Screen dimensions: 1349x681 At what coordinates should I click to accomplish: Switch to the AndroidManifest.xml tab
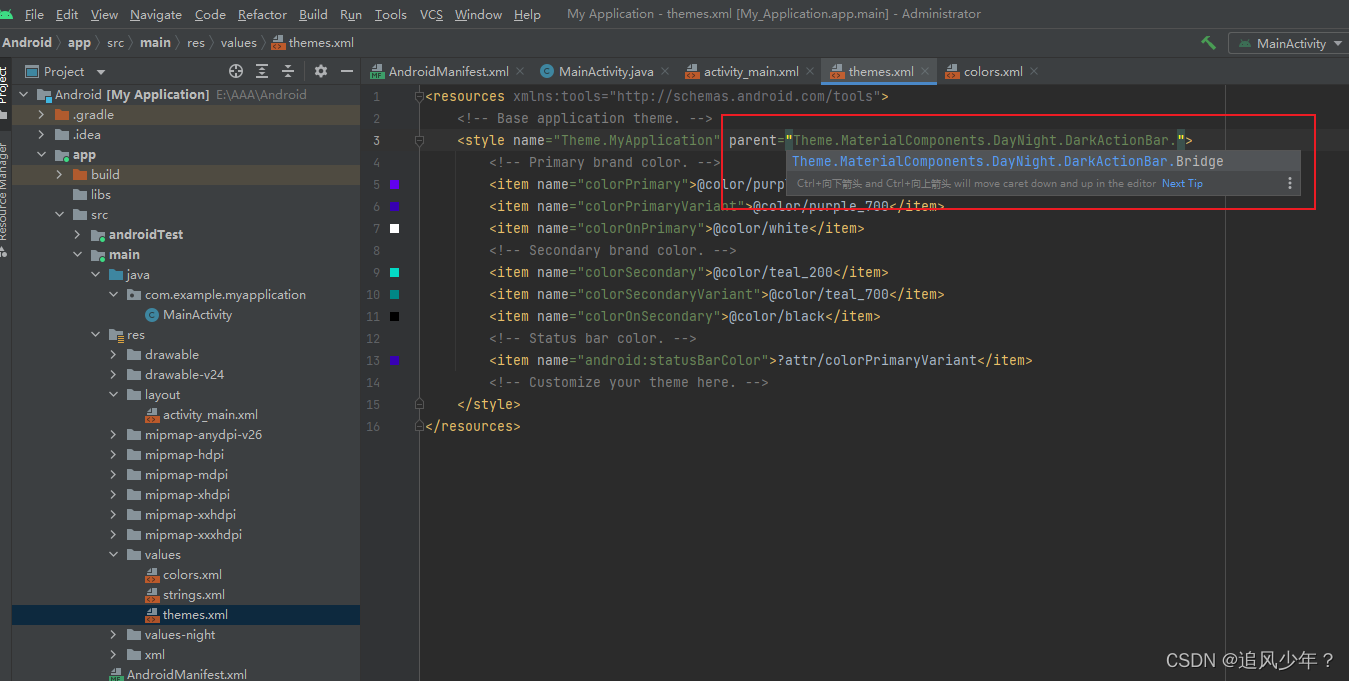[x=447, y=71]
